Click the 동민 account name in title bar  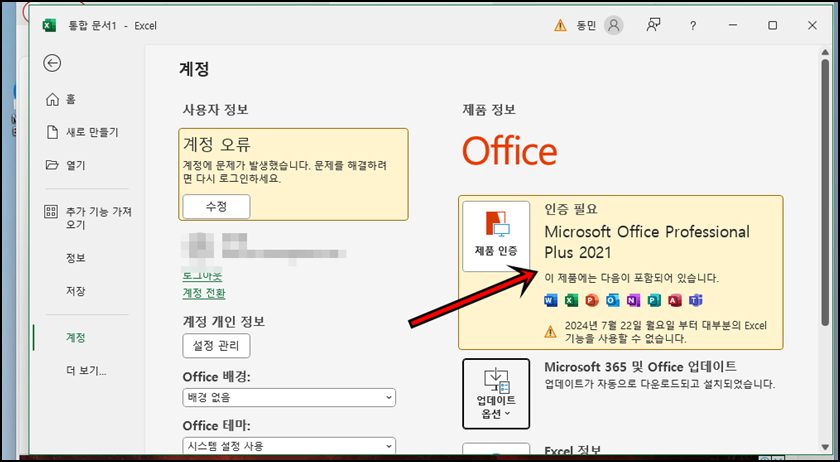pyautogui.click(x=586, y=25)
